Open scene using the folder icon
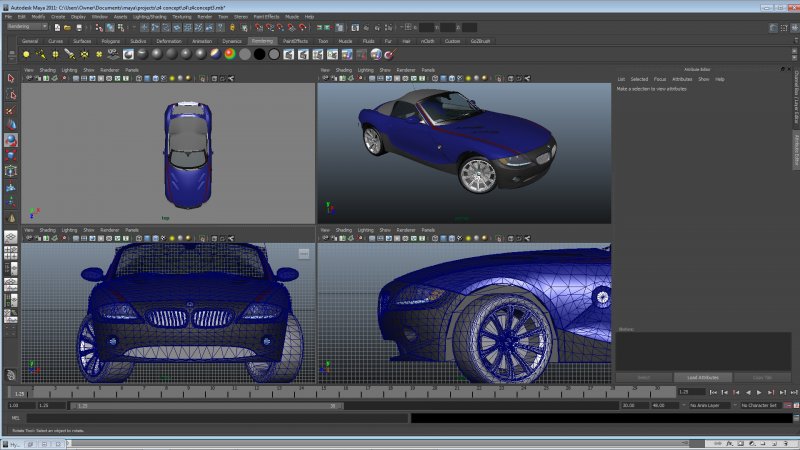 coord(67,28)
